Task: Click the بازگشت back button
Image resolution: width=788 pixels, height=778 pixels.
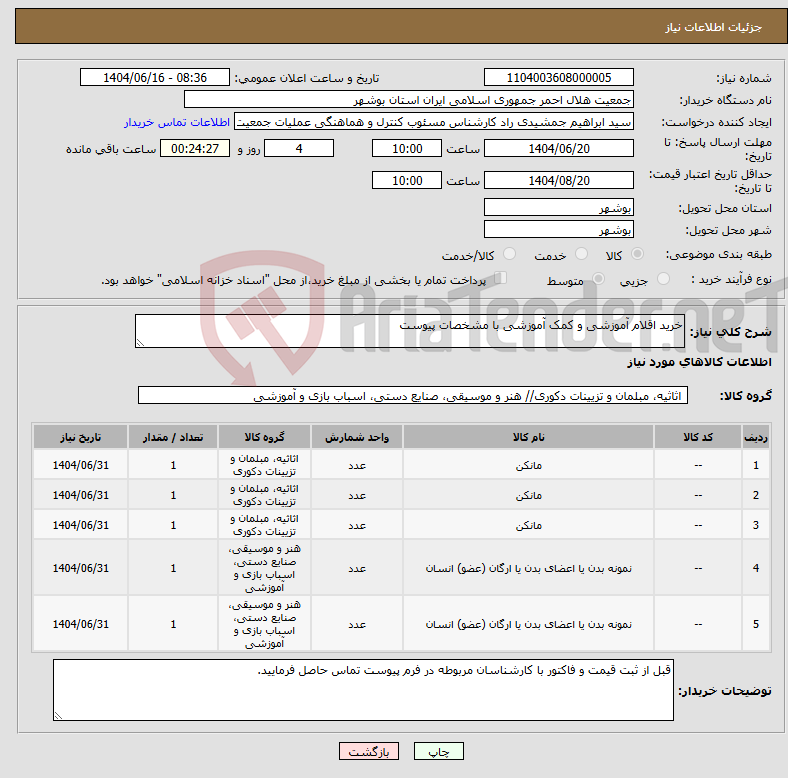Action: 369,751
